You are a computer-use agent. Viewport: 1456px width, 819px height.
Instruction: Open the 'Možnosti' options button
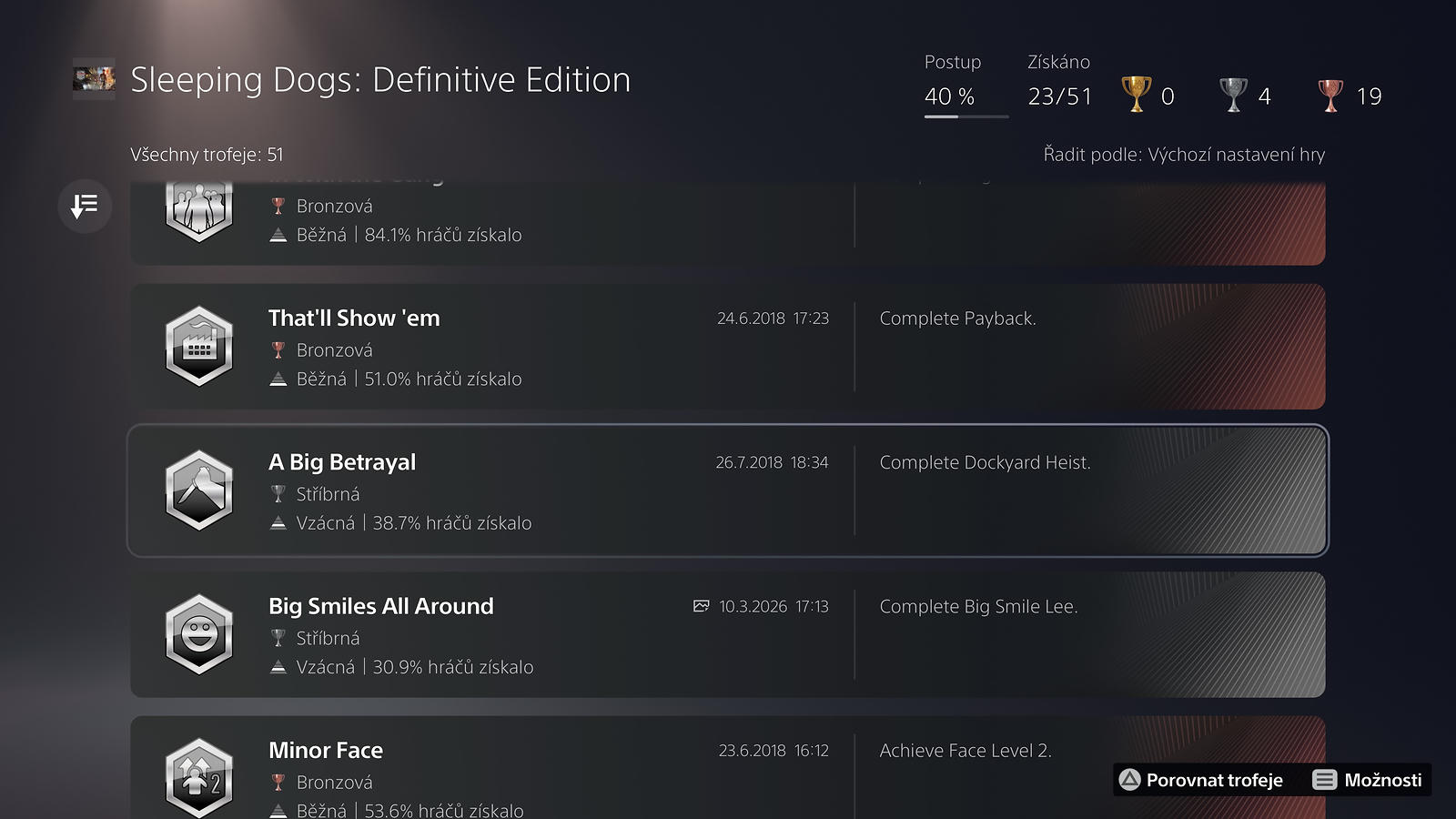click(1367, 780)
